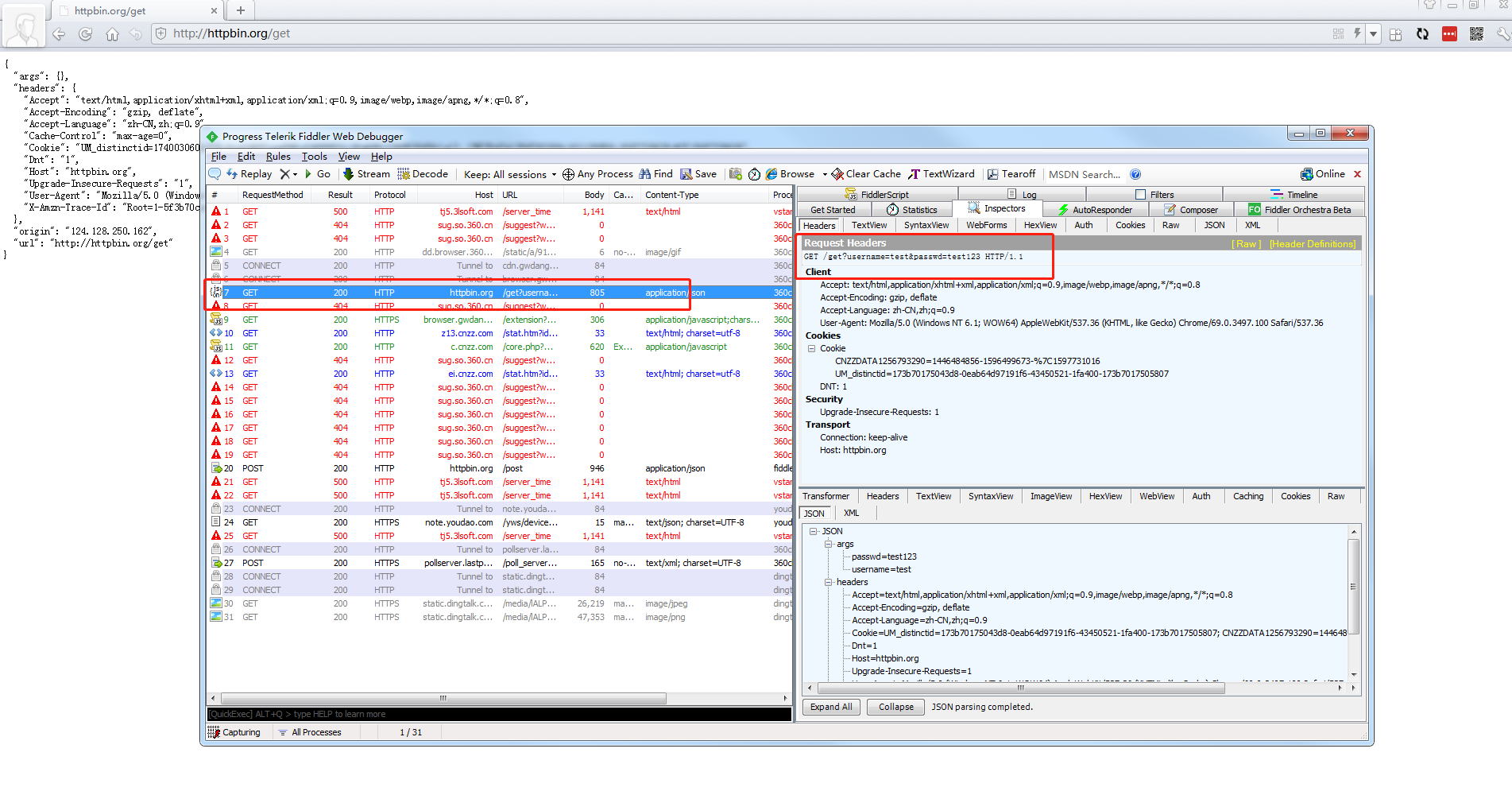
Task: Select session 24 note.youdao.com row
Action: [x=499, y=522]
